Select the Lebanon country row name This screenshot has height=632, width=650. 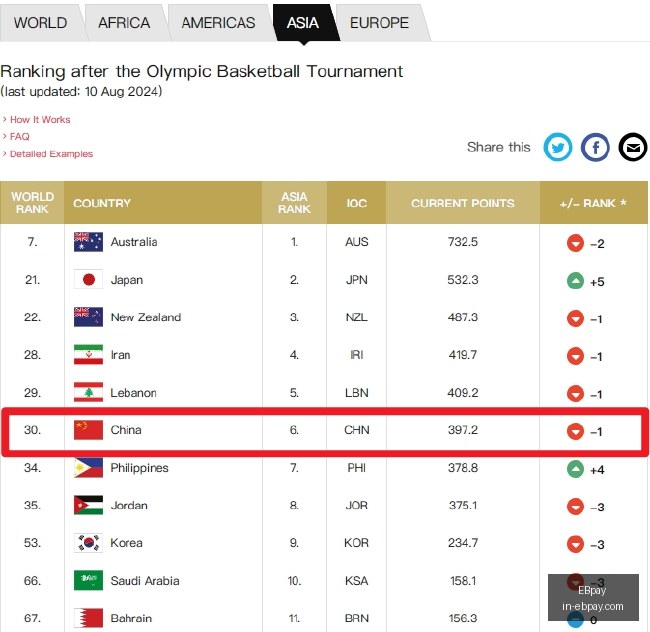coord(133,392)
